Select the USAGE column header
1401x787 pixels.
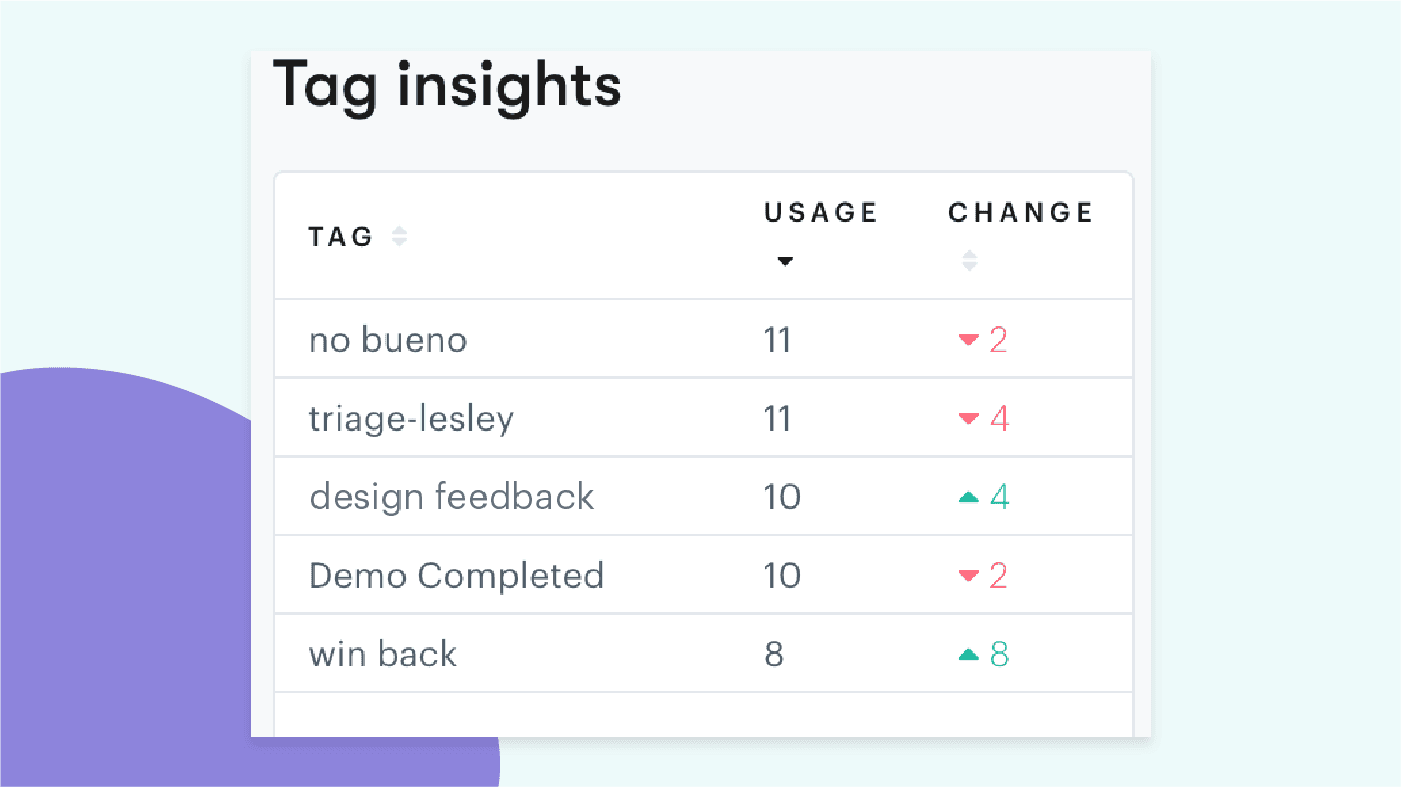pyautogui.click(x=820, y=213)
